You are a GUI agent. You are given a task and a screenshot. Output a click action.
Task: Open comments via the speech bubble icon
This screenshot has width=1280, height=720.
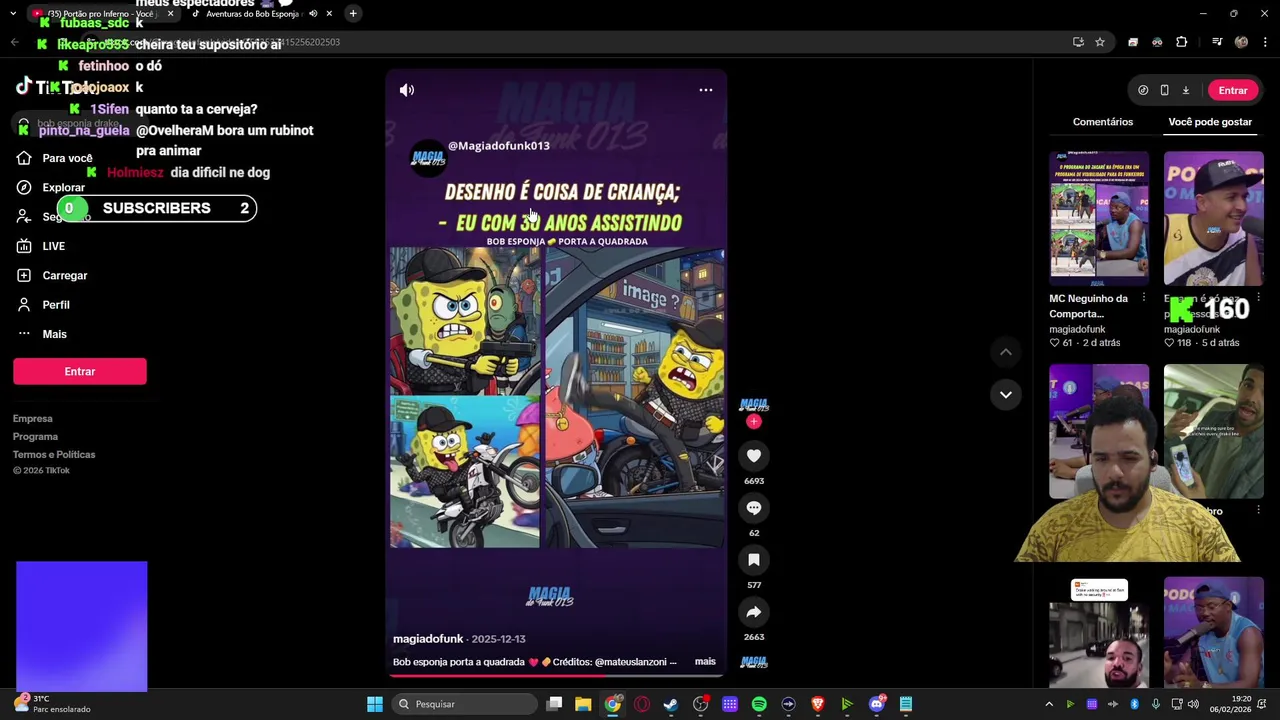point(754,508)
